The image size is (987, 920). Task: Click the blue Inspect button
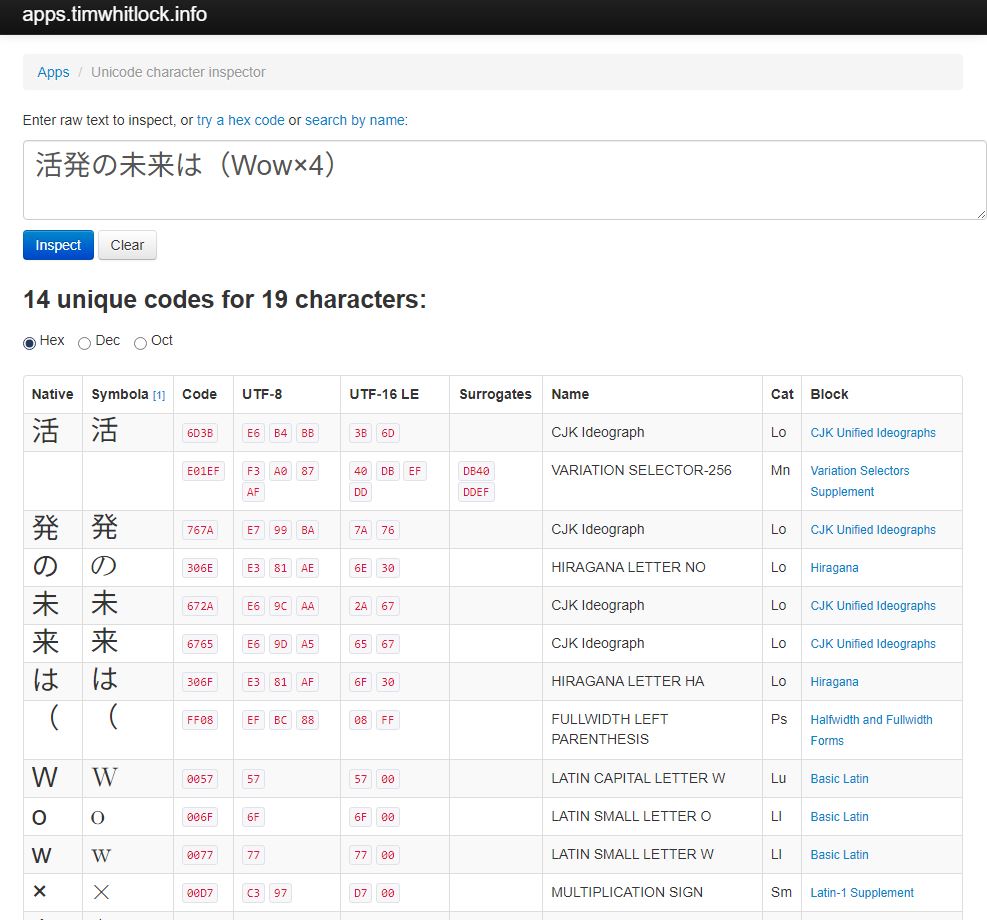58,245
